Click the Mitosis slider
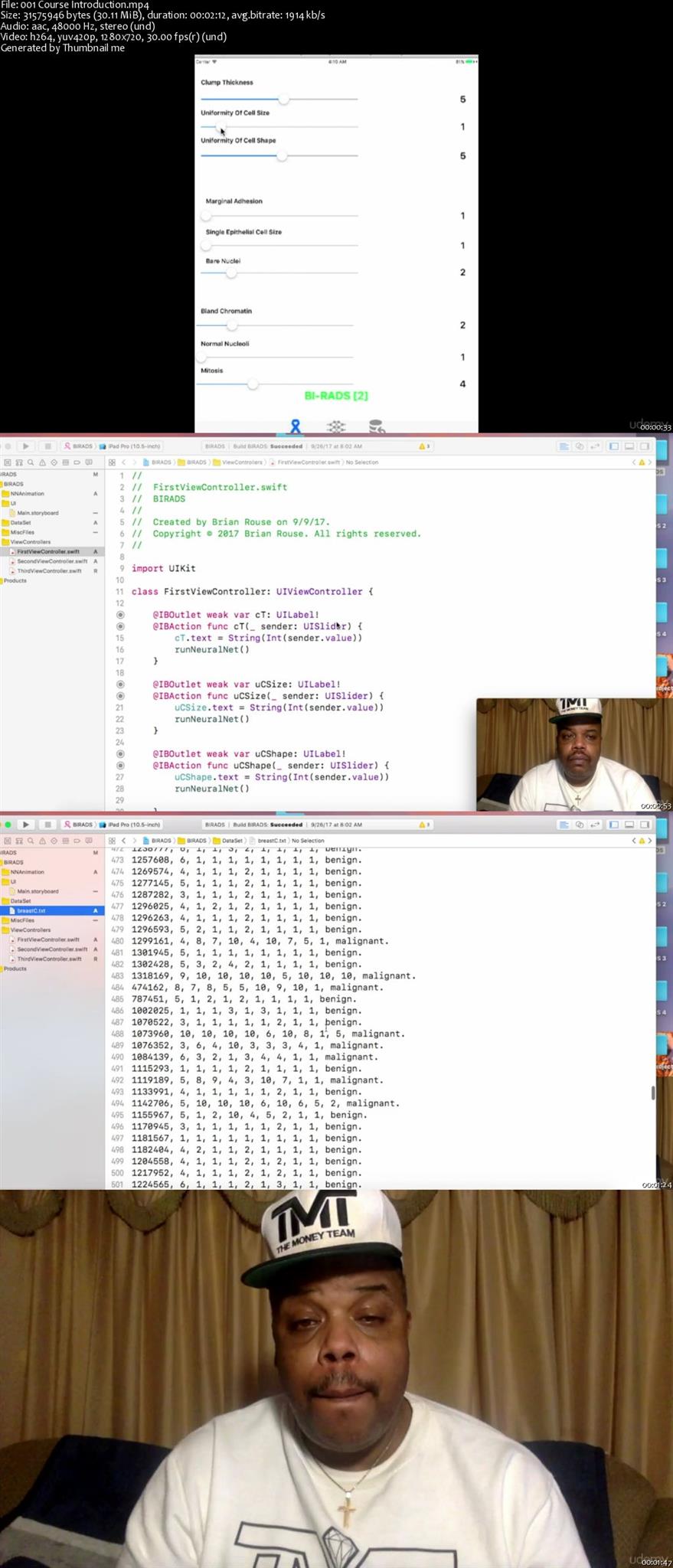The image size is (673, 1568). (x=275, y=384)
